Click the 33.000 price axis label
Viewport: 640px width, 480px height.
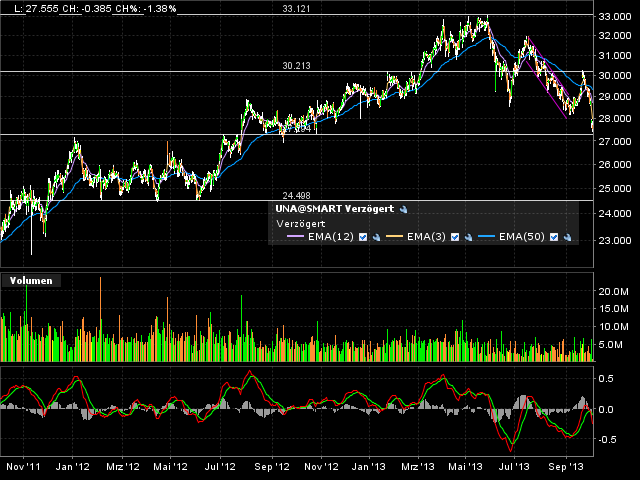coord(615,17)
